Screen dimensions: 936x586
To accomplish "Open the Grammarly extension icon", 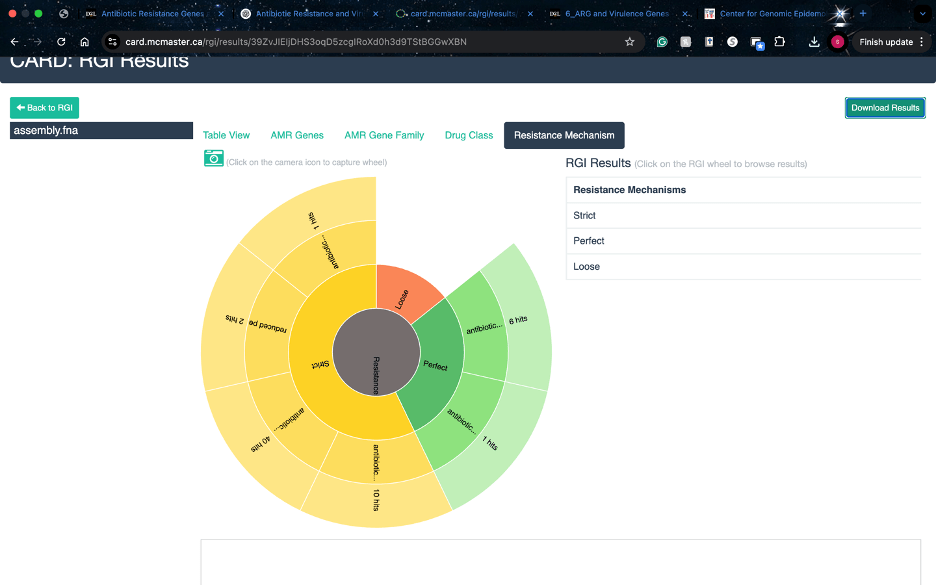I will tap(662, 42).
